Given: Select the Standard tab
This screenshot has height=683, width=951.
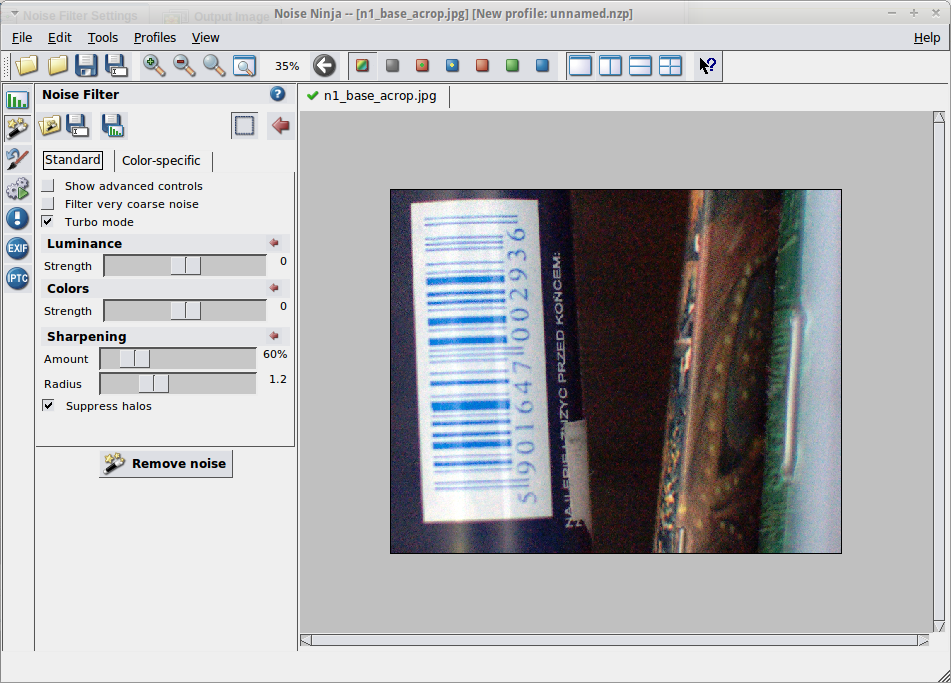Looking at the screenshot, I should [73, 160].
